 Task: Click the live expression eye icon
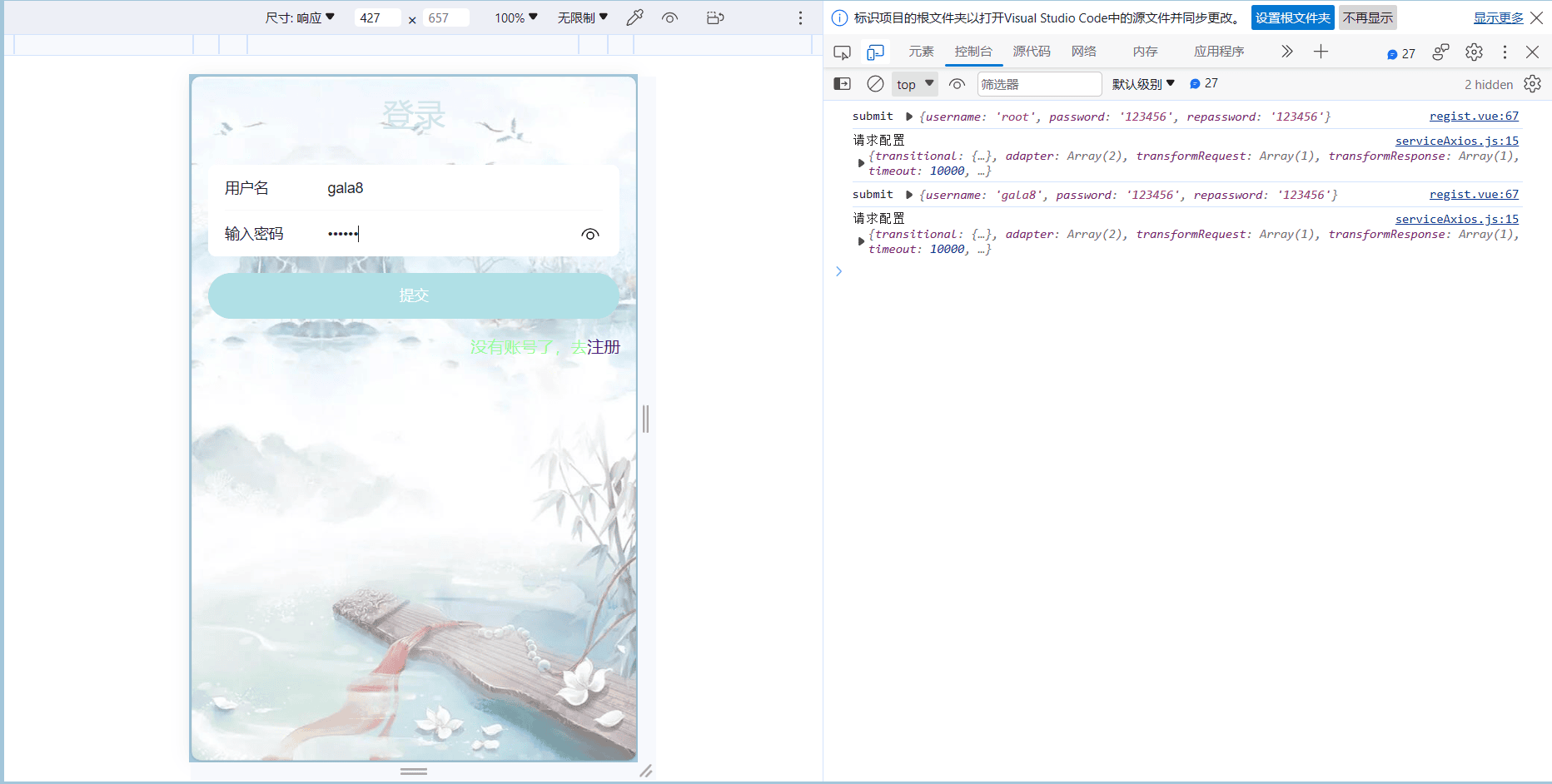pyautogui.click(x=957, y=84)
